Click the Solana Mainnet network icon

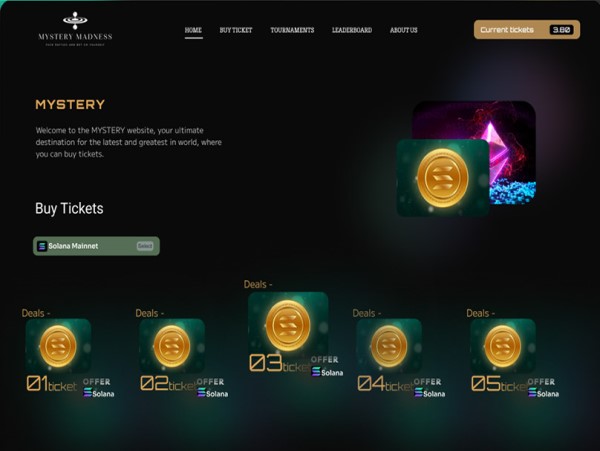[42, 246]
